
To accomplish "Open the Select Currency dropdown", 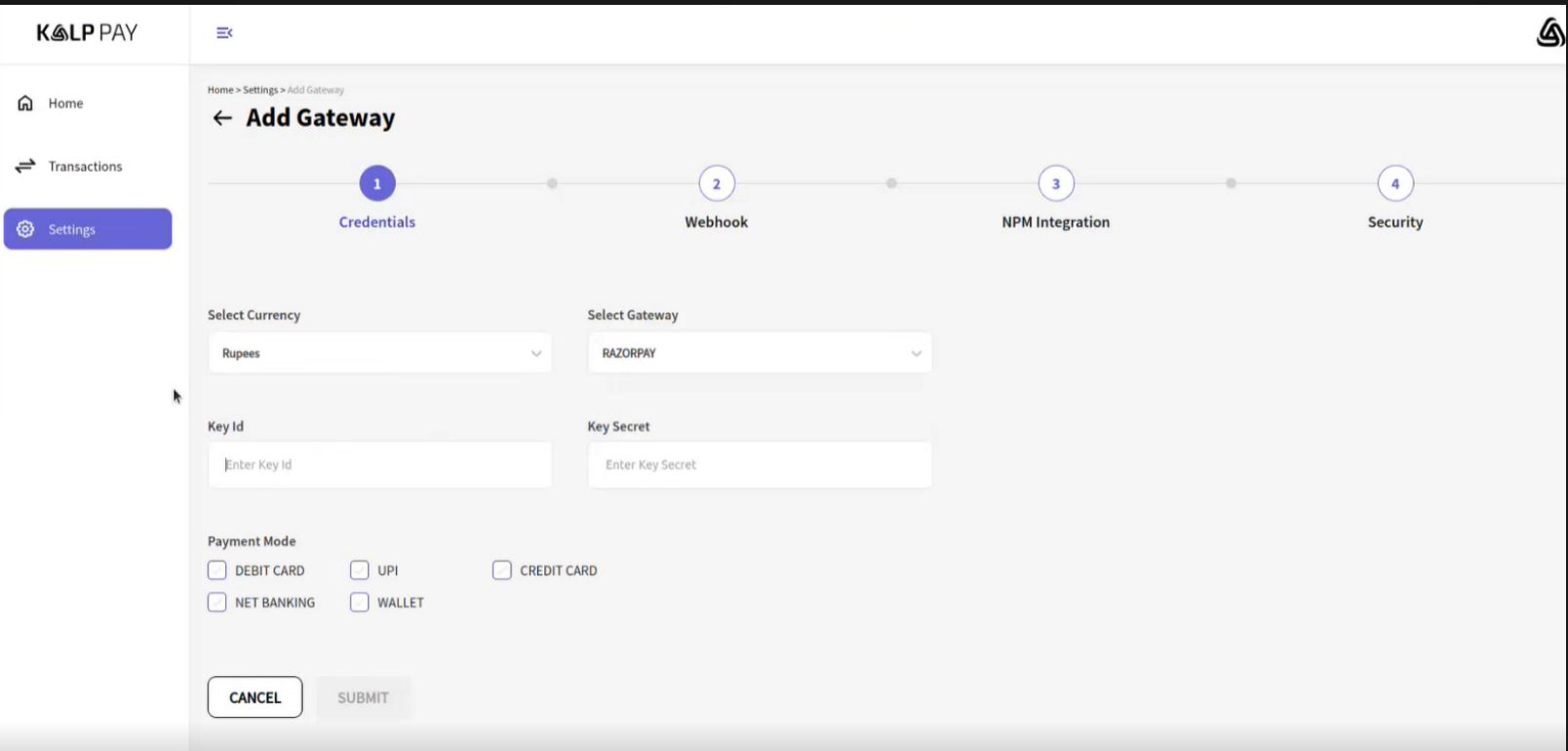I will (x=379, y=353).
